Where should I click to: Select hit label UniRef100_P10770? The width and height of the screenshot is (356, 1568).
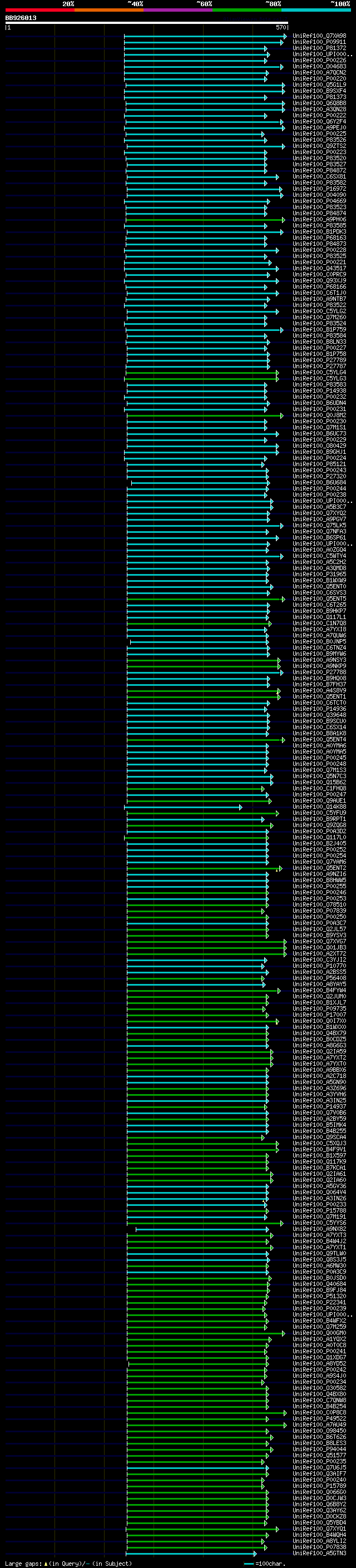point(319,966)
